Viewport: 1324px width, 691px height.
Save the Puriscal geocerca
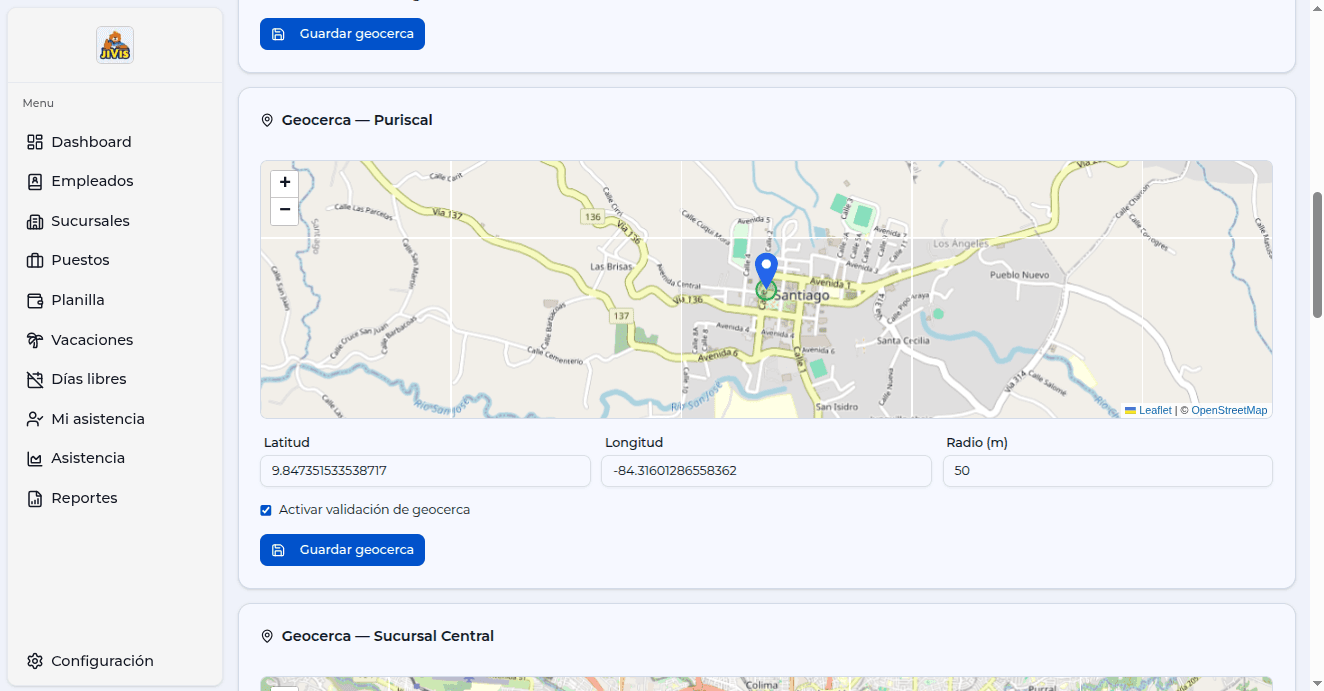tap(342, 550)
